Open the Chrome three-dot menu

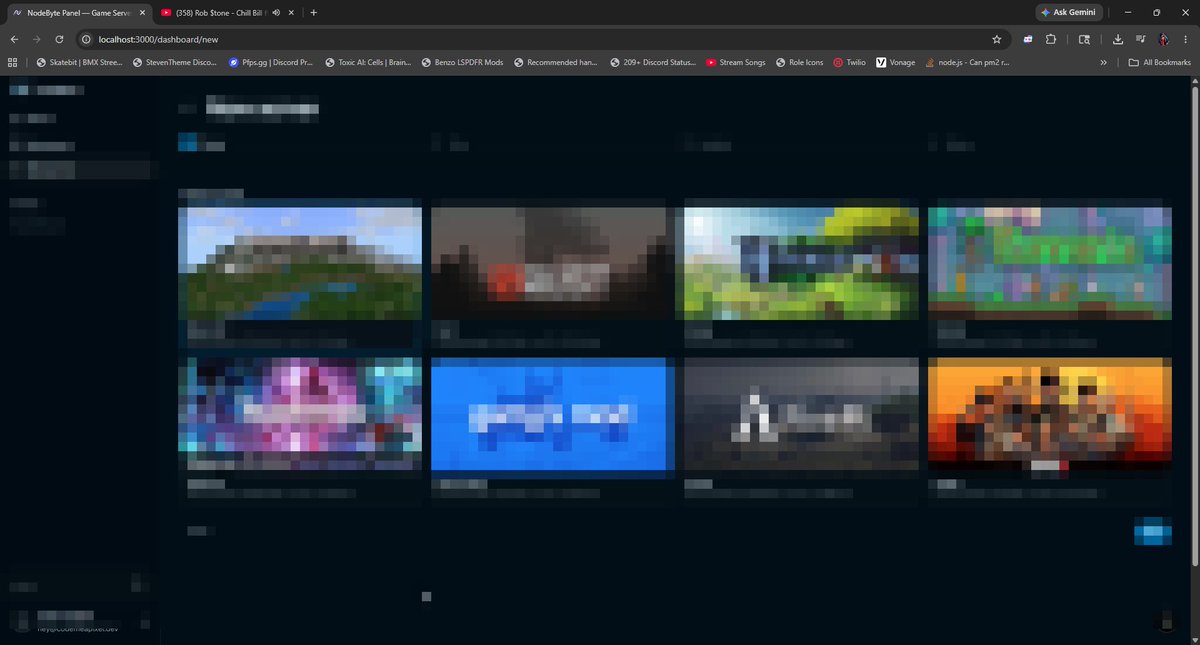point(1185,39)
